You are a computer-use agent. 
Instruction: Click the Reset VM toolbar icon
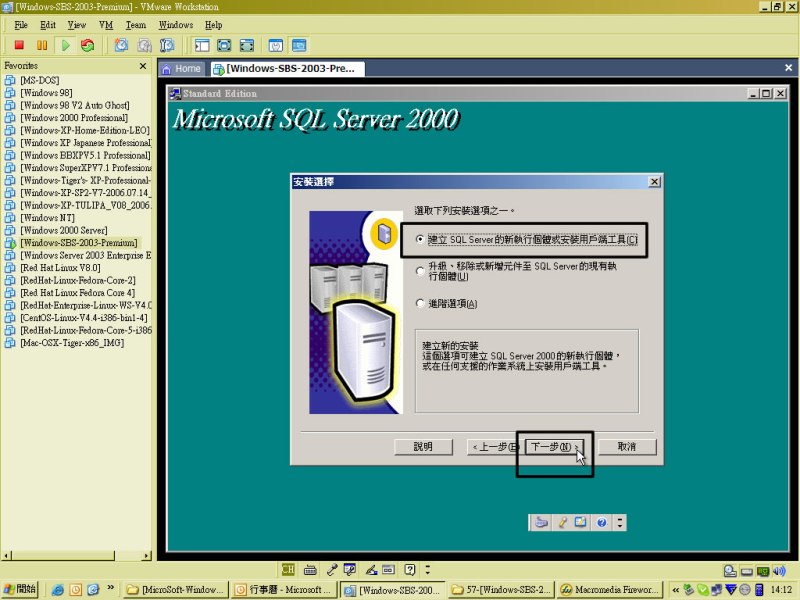88,45
